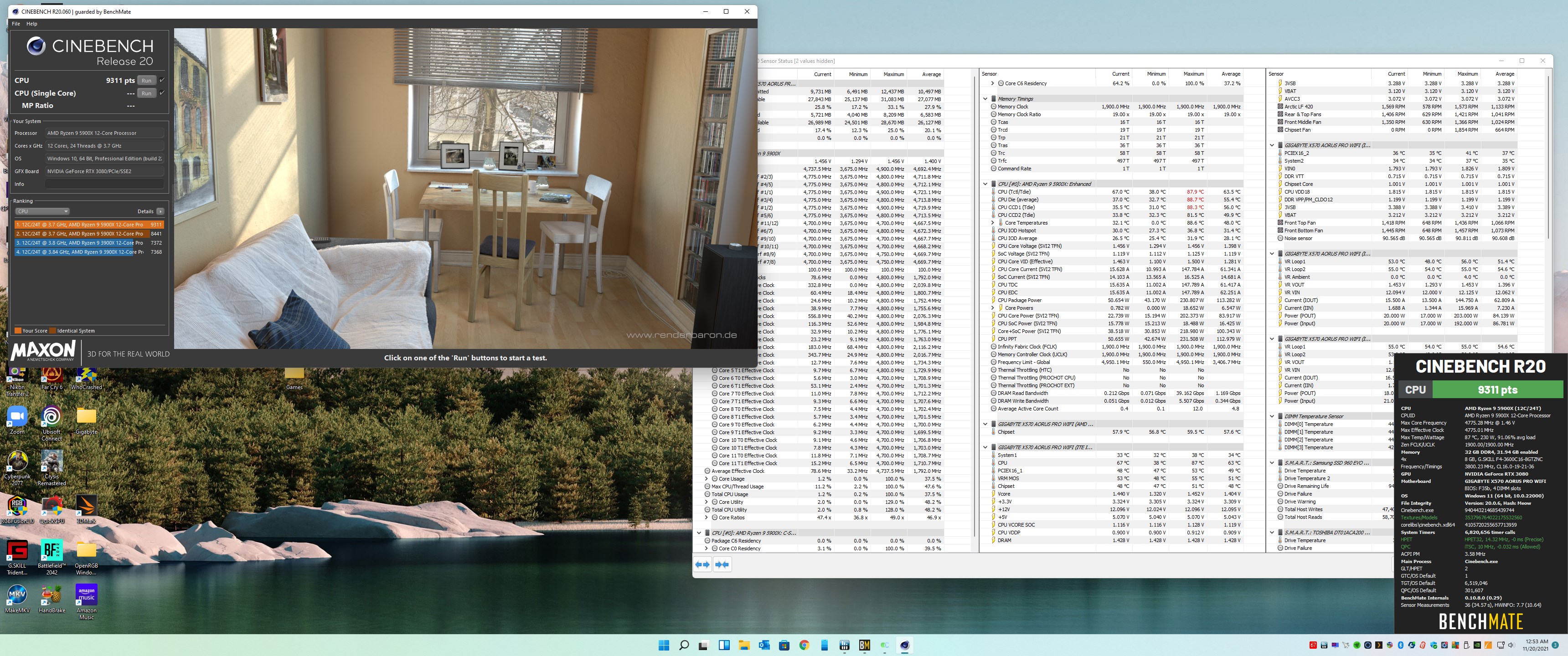This screenshot has width=1568, height=656.
Task: Expand the Core C6 Residency row
Action: (993, 83)
